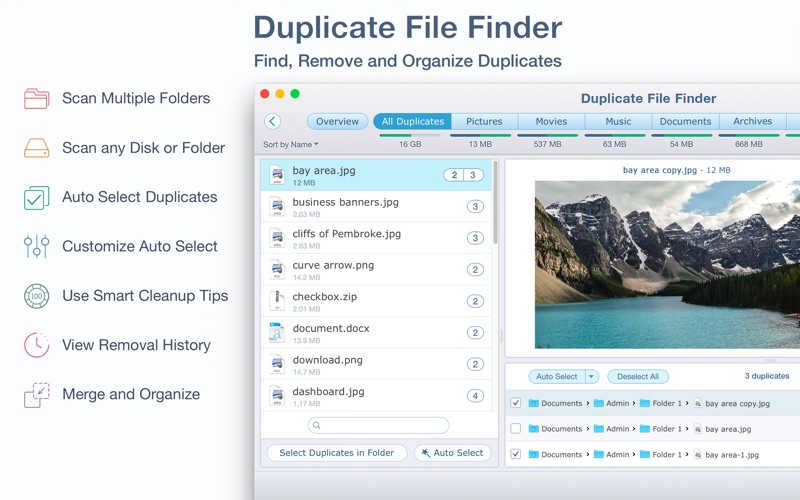Click the bay area copy.jpg path filename

click(x=737, y=404)
